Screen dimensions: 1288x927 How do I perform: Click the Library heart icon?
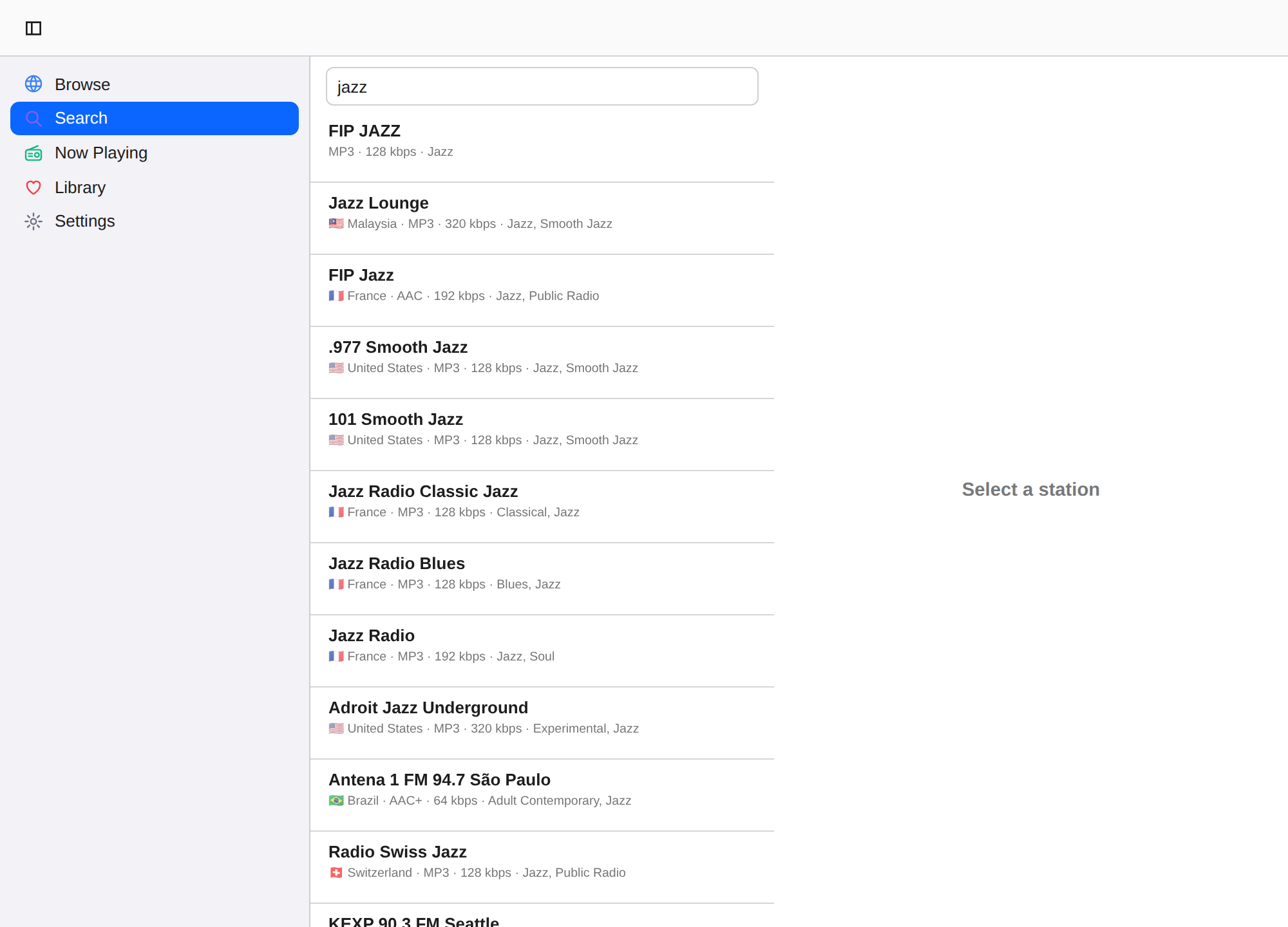coord(33,187)
